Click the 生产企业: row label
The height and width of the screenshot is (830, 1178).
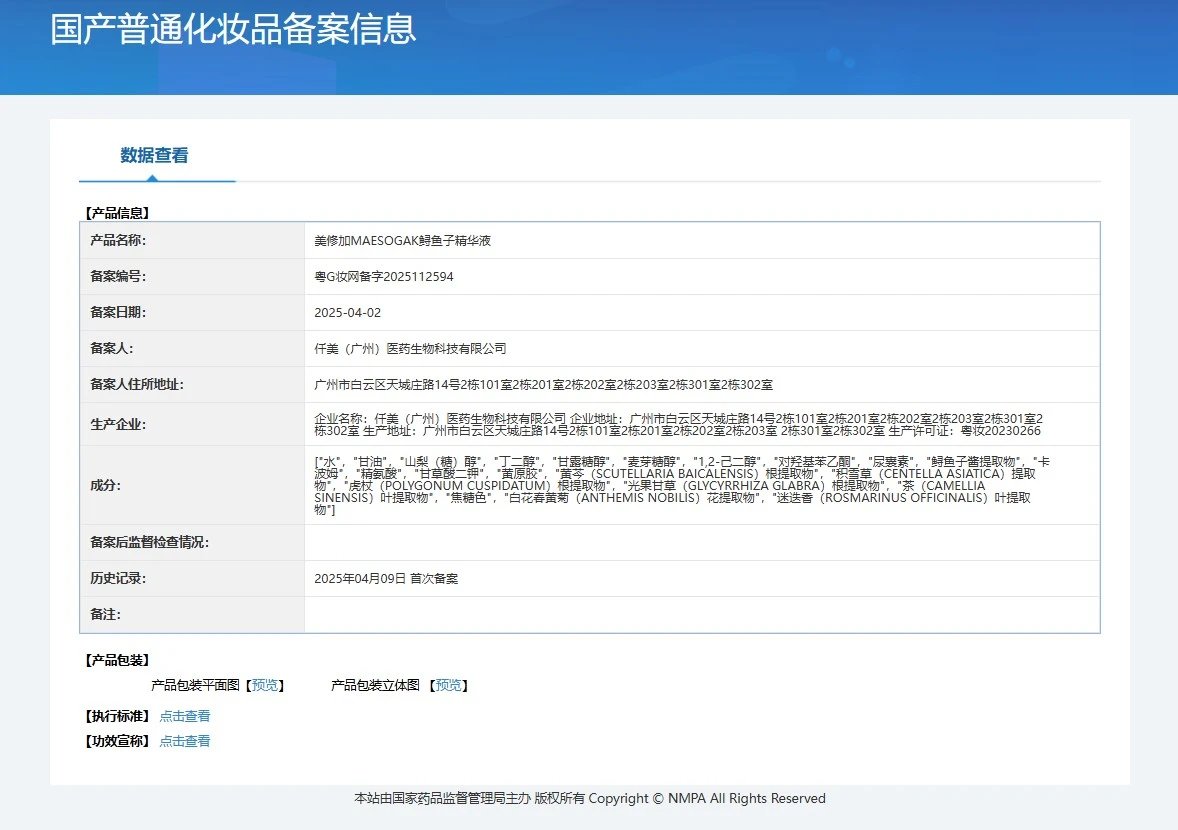(x=118, y=424)
